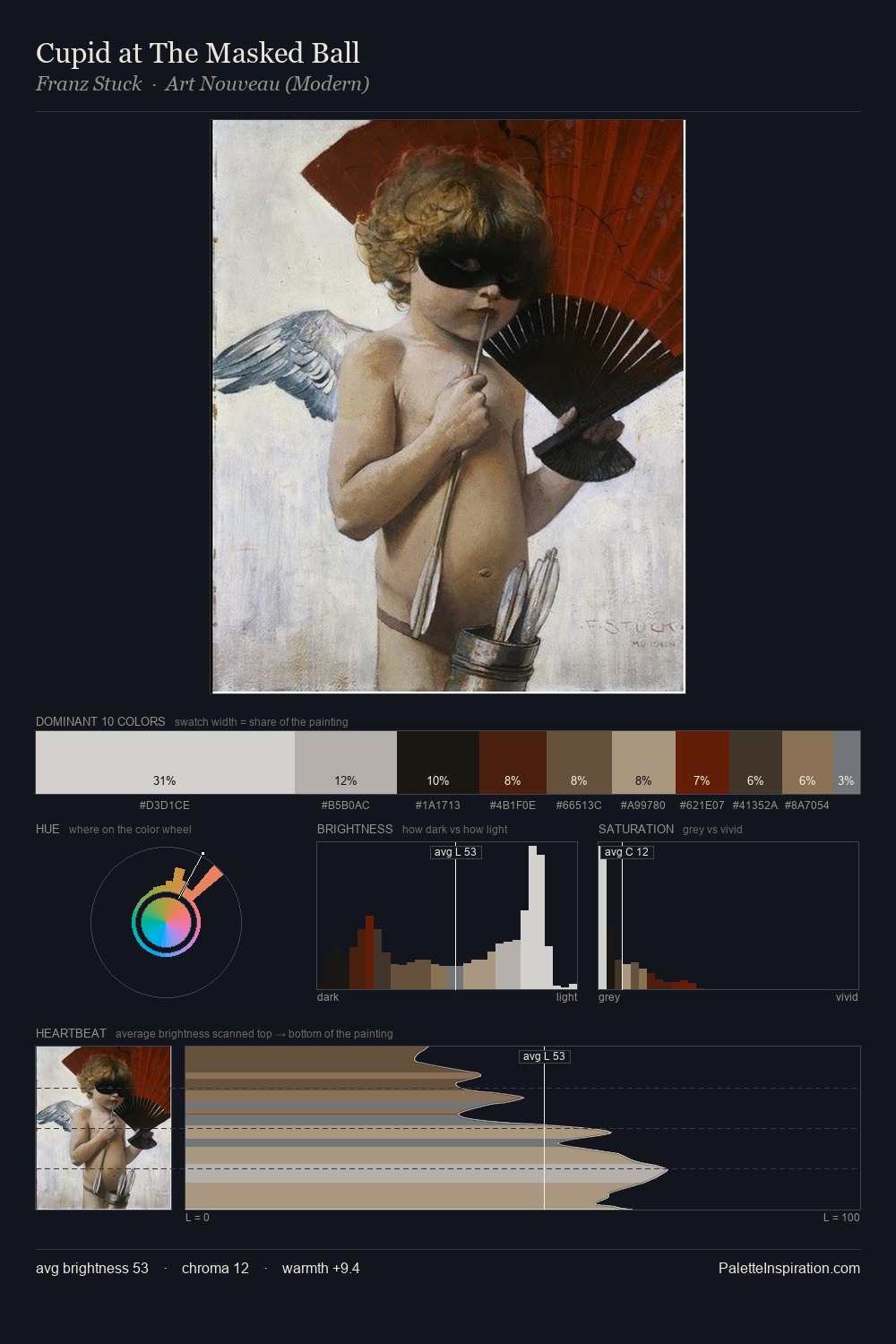Click the 'BRIGHTNESS' section heading
Screen dimensions: 896x1344
[355, 829]
